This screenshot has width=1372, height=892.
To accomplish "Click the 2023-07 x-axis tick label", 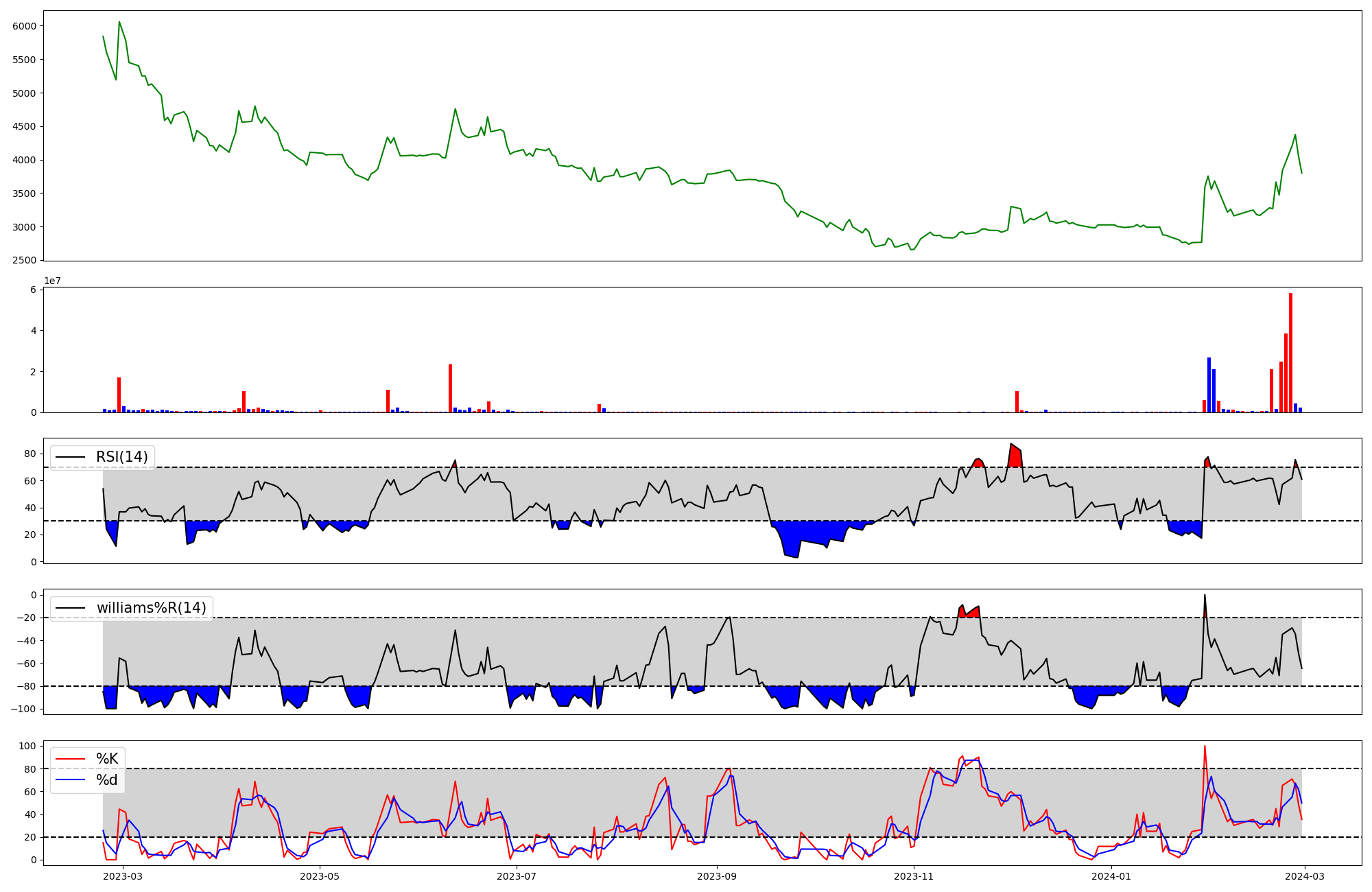I will pos(516,876).
